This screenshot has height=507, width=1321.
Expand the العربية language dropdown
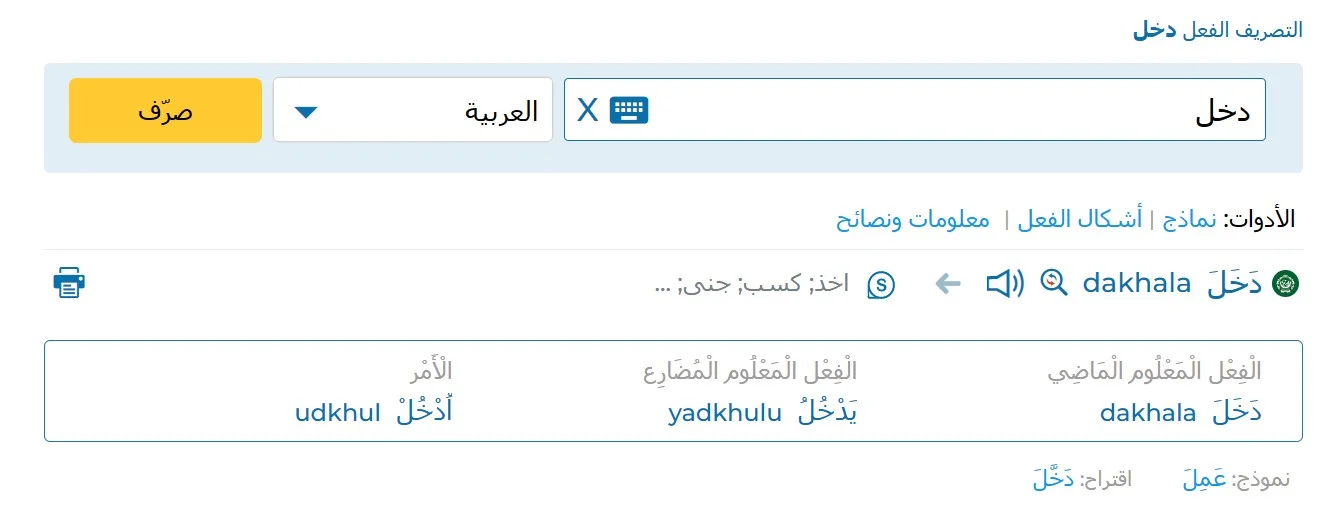[413, 110]
